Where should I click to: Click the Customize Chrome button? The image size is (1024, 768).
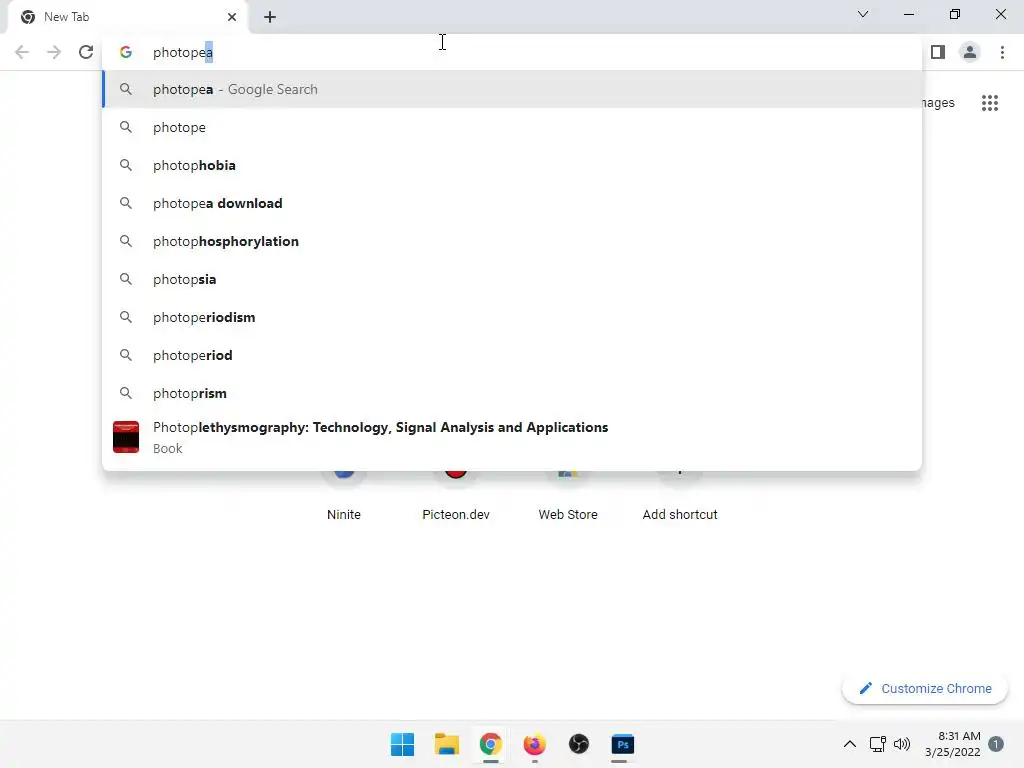pos(925,688)
